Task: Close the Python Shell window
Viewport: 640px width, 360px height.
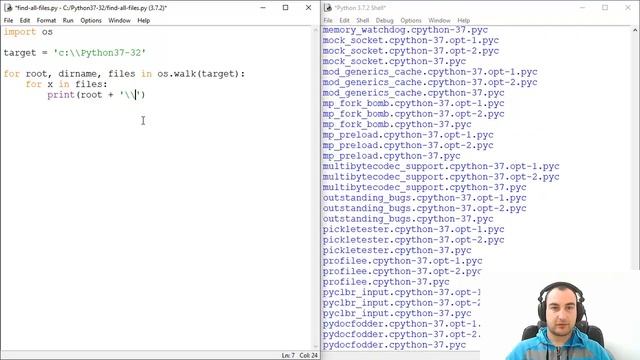Action: [x=628, y=8]
